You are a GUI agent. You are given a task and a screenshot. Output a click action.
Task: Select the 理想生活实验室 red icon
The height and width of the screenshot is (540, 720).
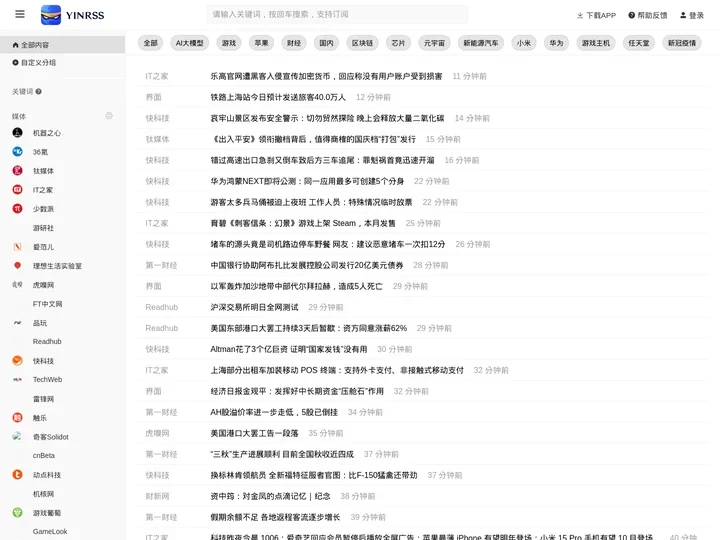click(x=17, y=265)
